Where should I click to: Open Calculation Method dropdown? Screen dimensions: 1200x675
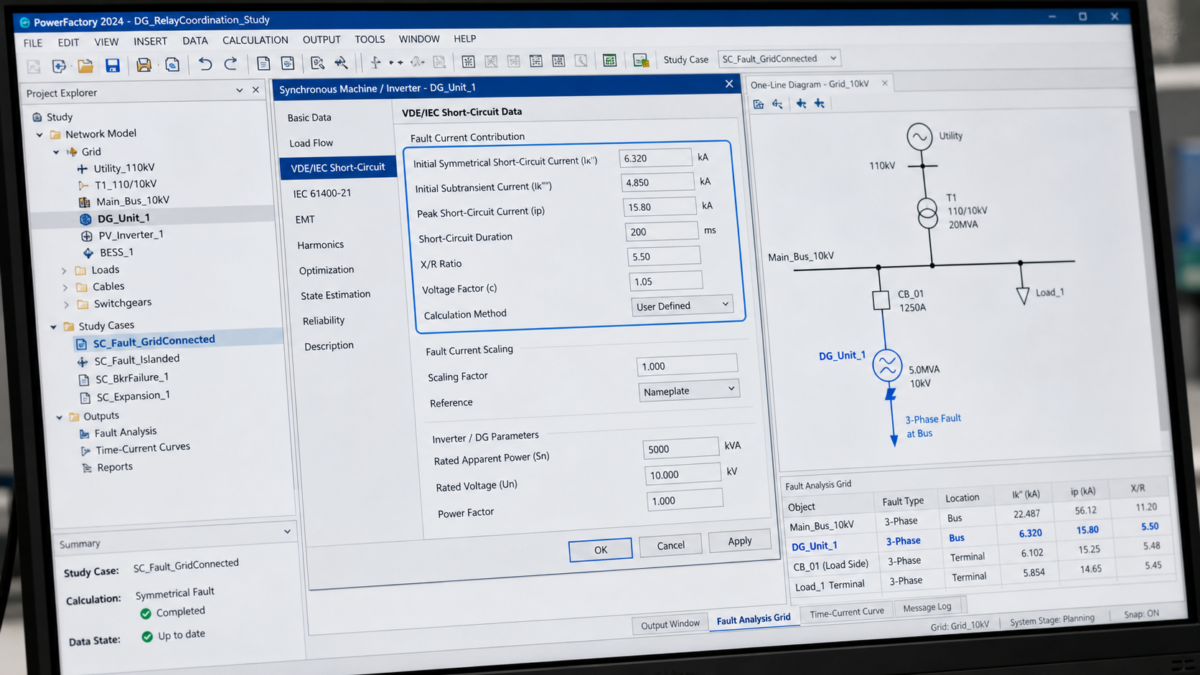click(x=684, y=306)
